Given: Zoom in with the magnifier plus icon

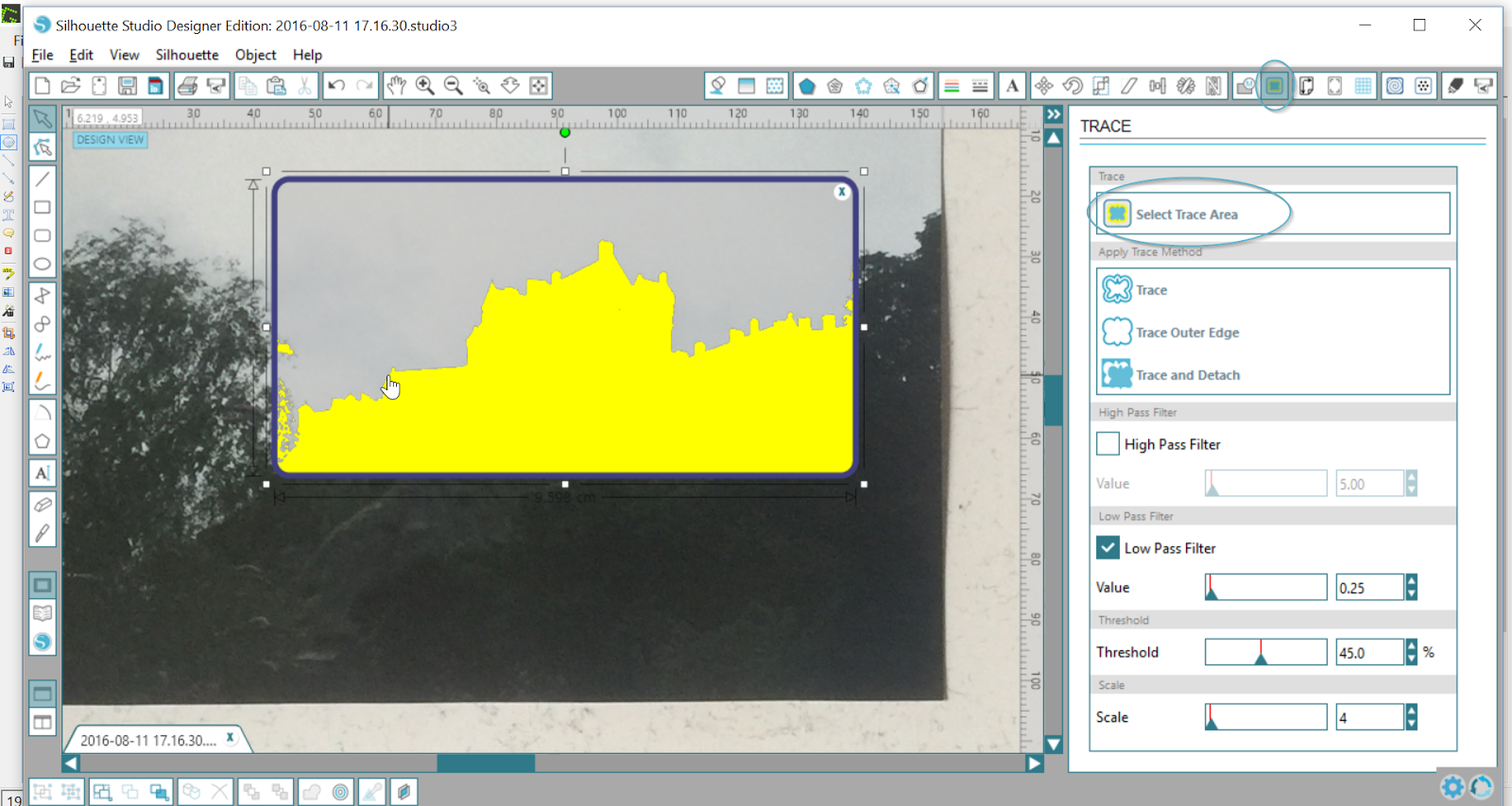Looking at the screenshot, I should click(x=425, y=86).
